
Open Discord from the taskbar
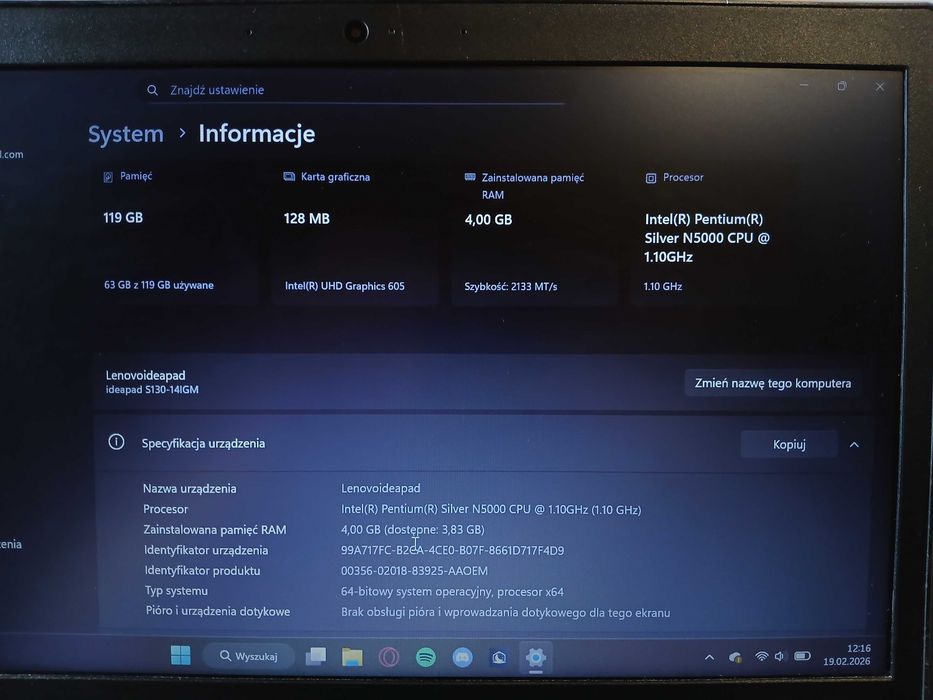462,658
